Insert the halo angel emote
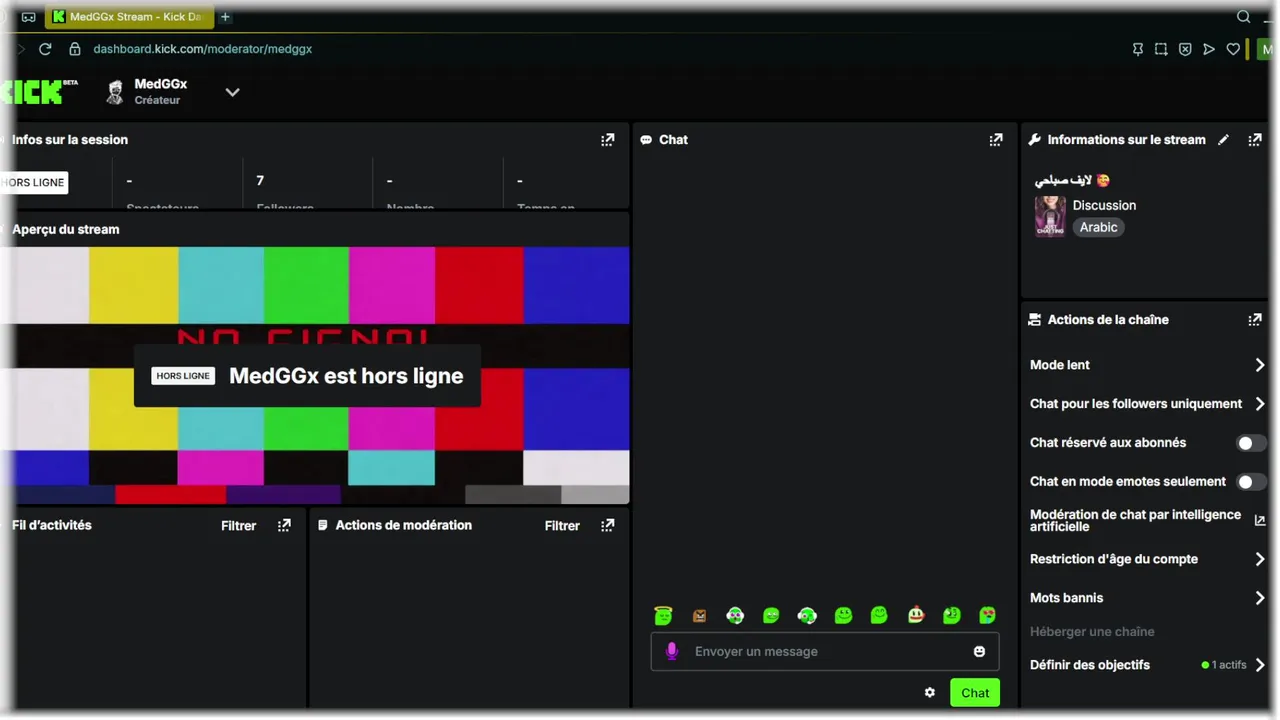The height and width of the screenshot is (720, 1280). pos(663,615)
